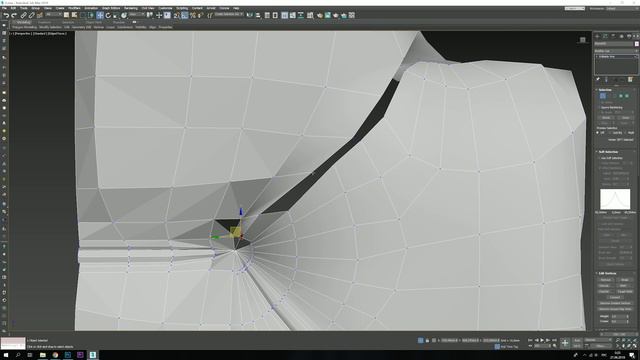This screenshot has height=360, width=640.
Task: Click the Target Weld button
Action: click(625, 291)
